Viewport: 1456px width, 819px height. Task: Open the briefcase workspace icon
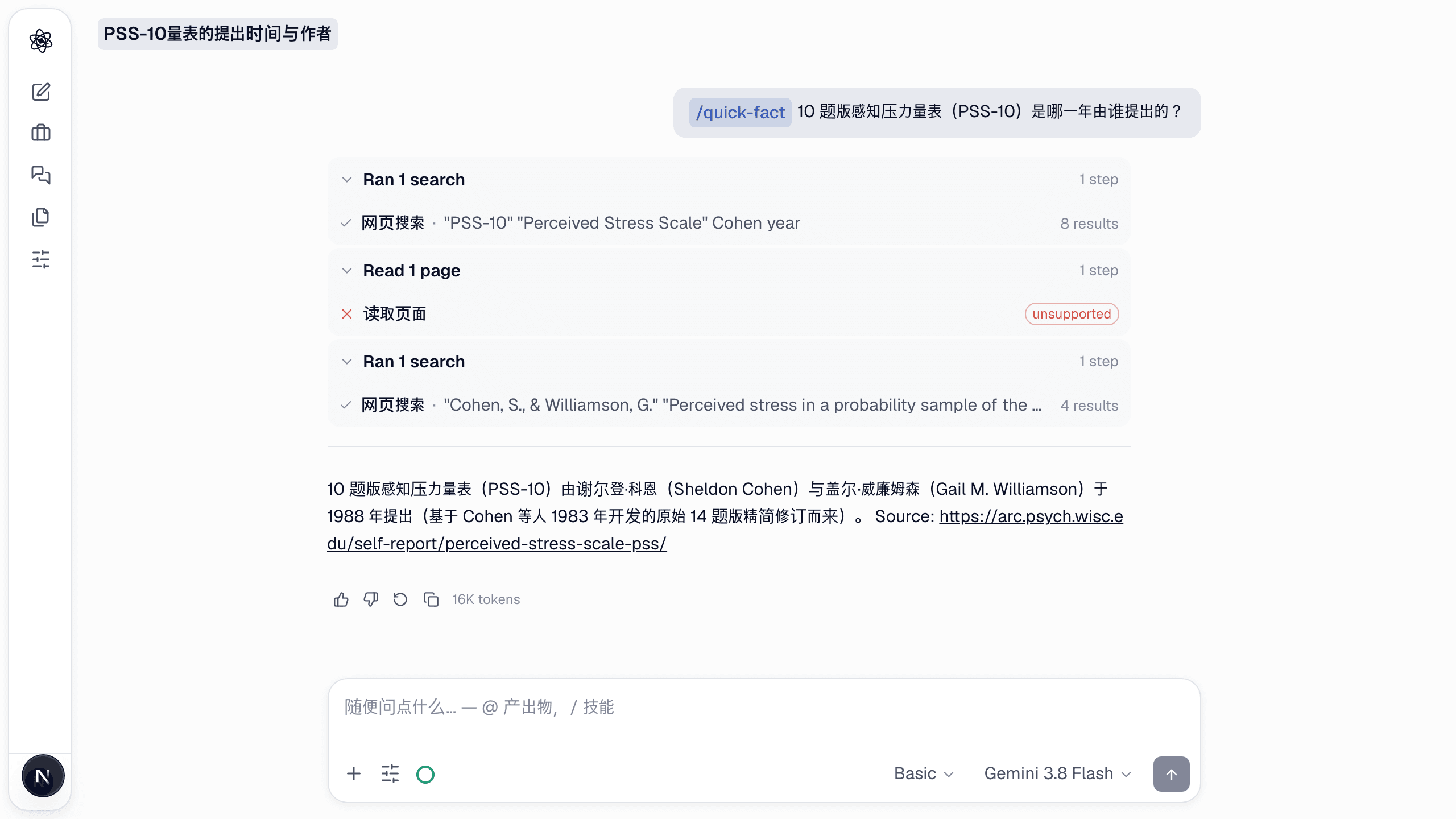(41, 133)
